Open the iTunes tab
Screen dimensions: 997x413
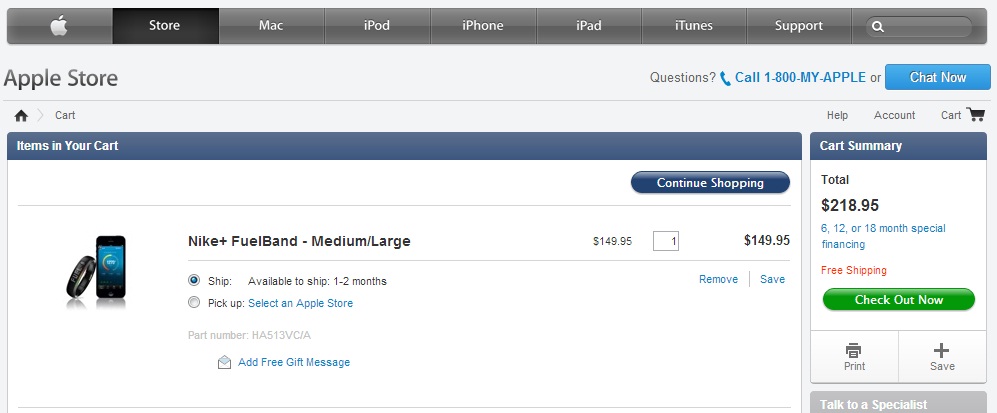694,26
